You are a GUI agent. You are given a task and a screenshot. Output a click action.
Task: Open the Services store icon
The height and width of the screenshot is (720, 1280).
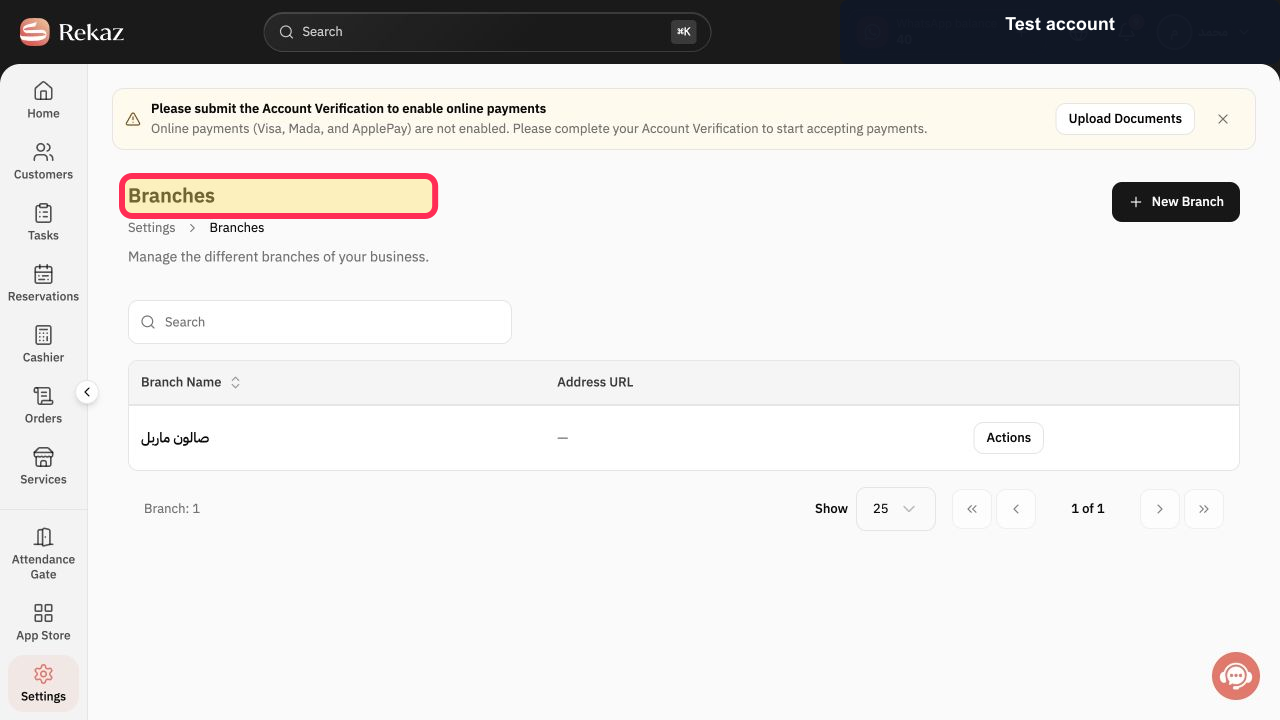pos(43,457)
